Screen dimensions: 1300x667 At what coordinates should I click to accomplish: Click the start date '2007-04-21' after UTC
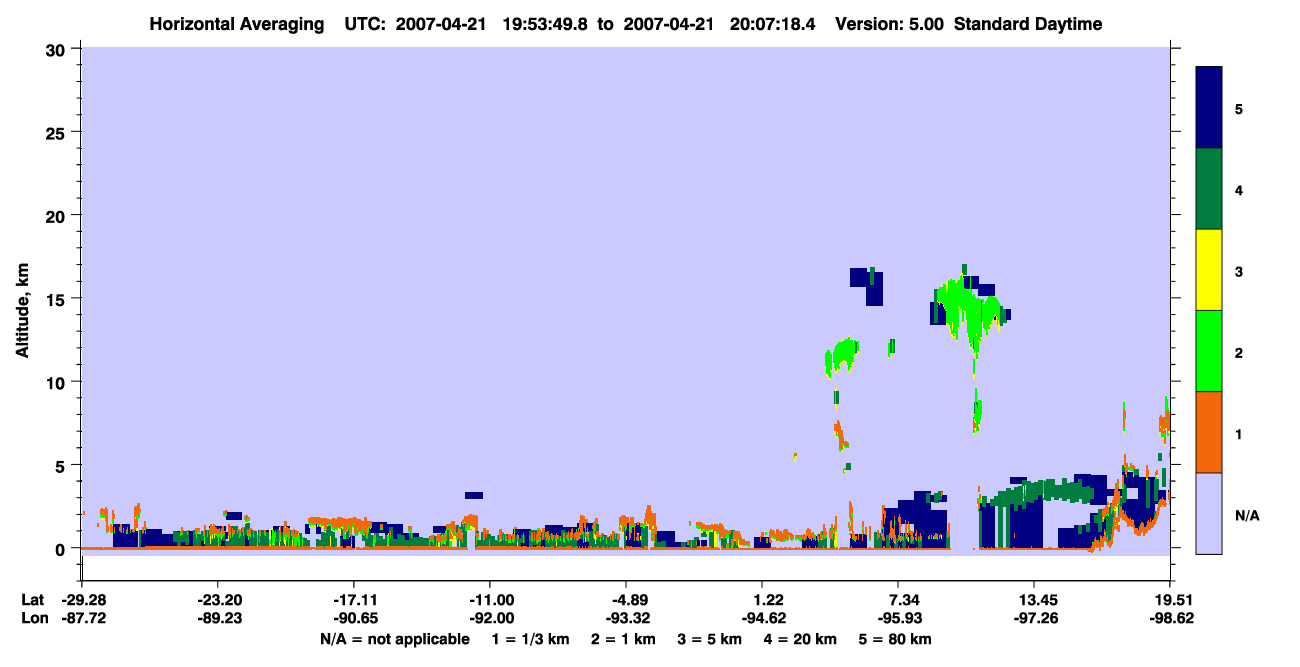pos(442,24)
